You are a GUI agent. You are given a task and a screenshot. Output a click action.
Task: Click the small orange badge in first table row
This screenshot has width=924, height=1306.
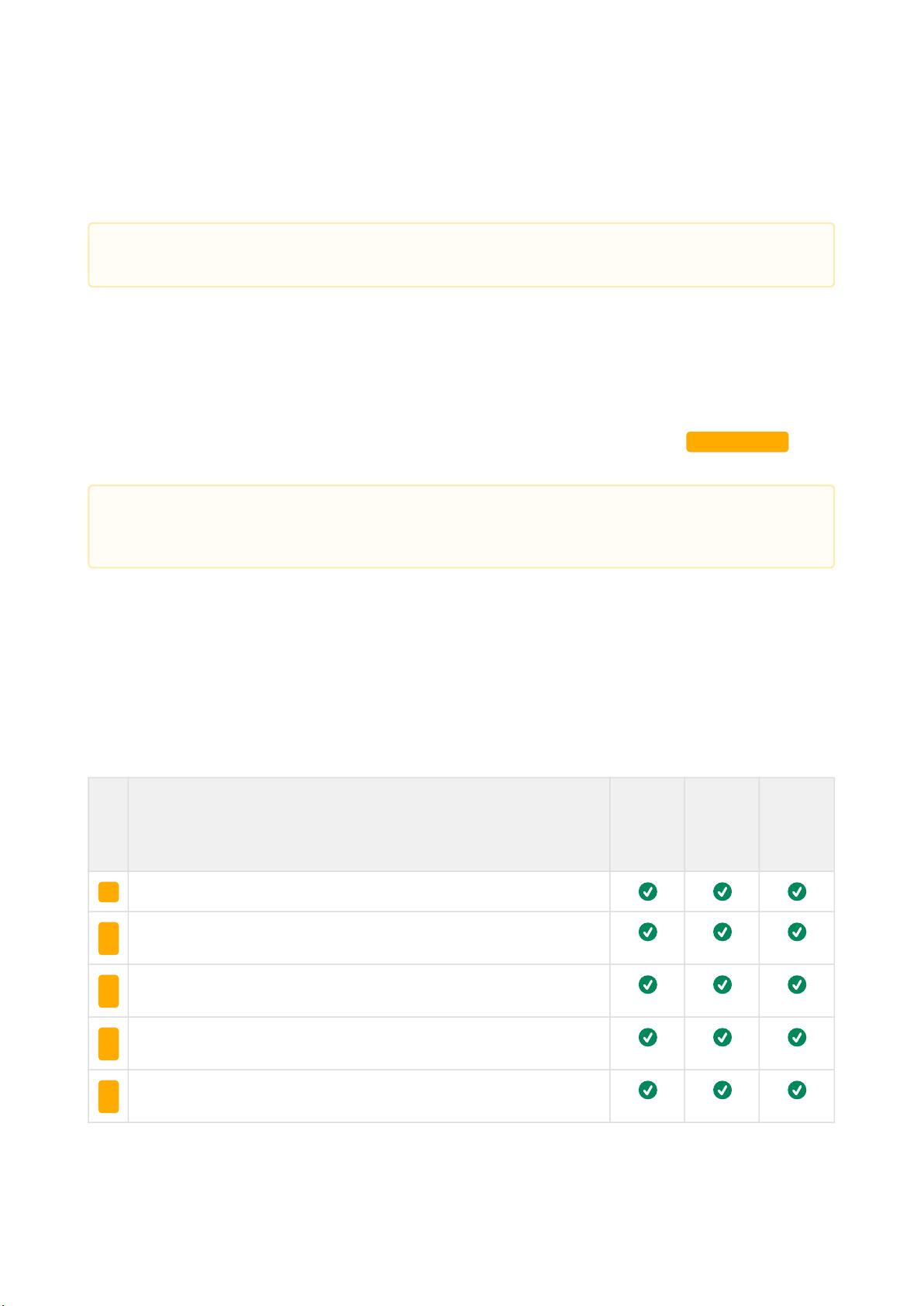(109, 891)
